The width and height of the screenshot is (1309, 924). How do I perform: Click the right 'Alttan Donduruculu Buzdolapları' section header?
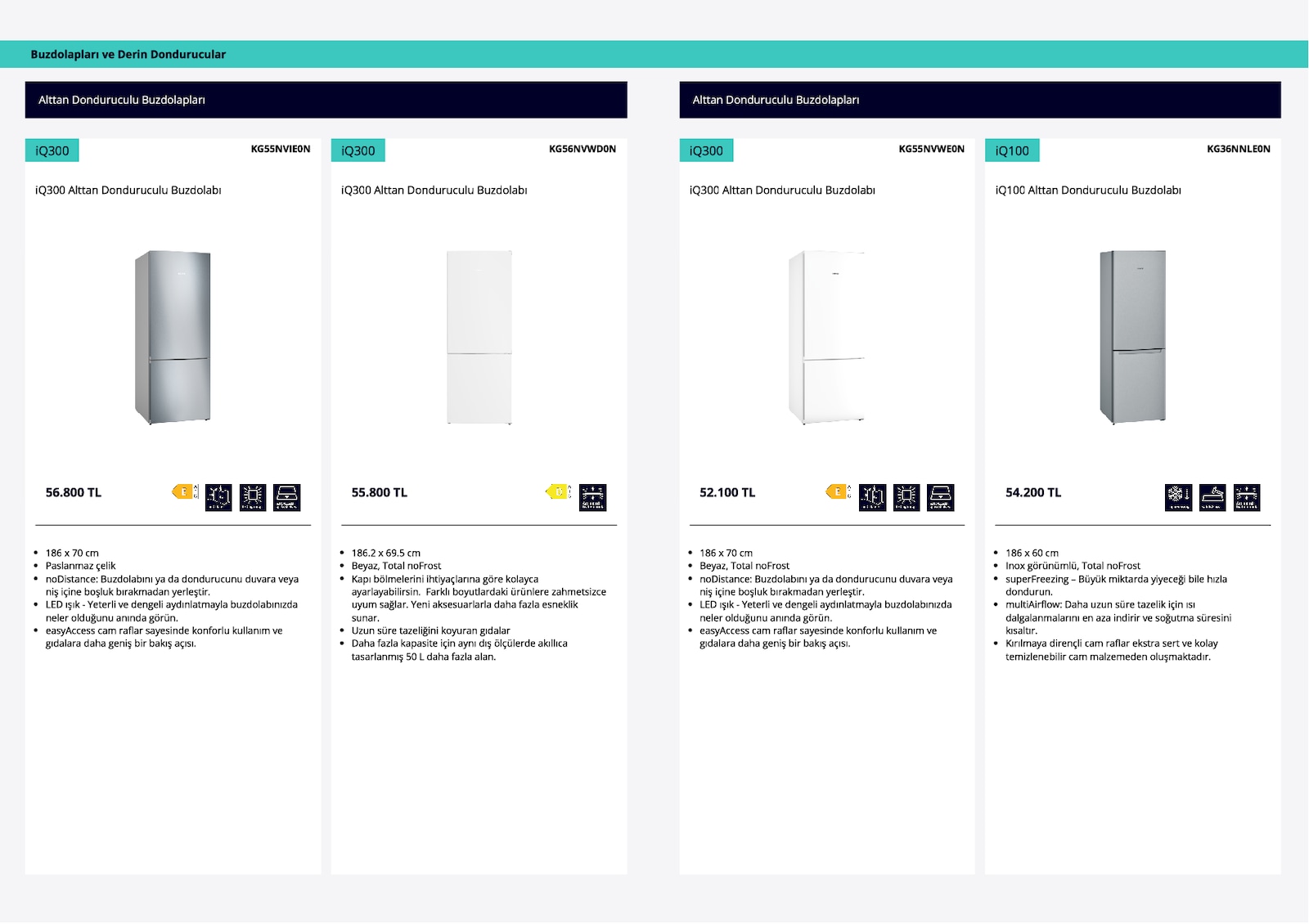[x=980, y=100]
